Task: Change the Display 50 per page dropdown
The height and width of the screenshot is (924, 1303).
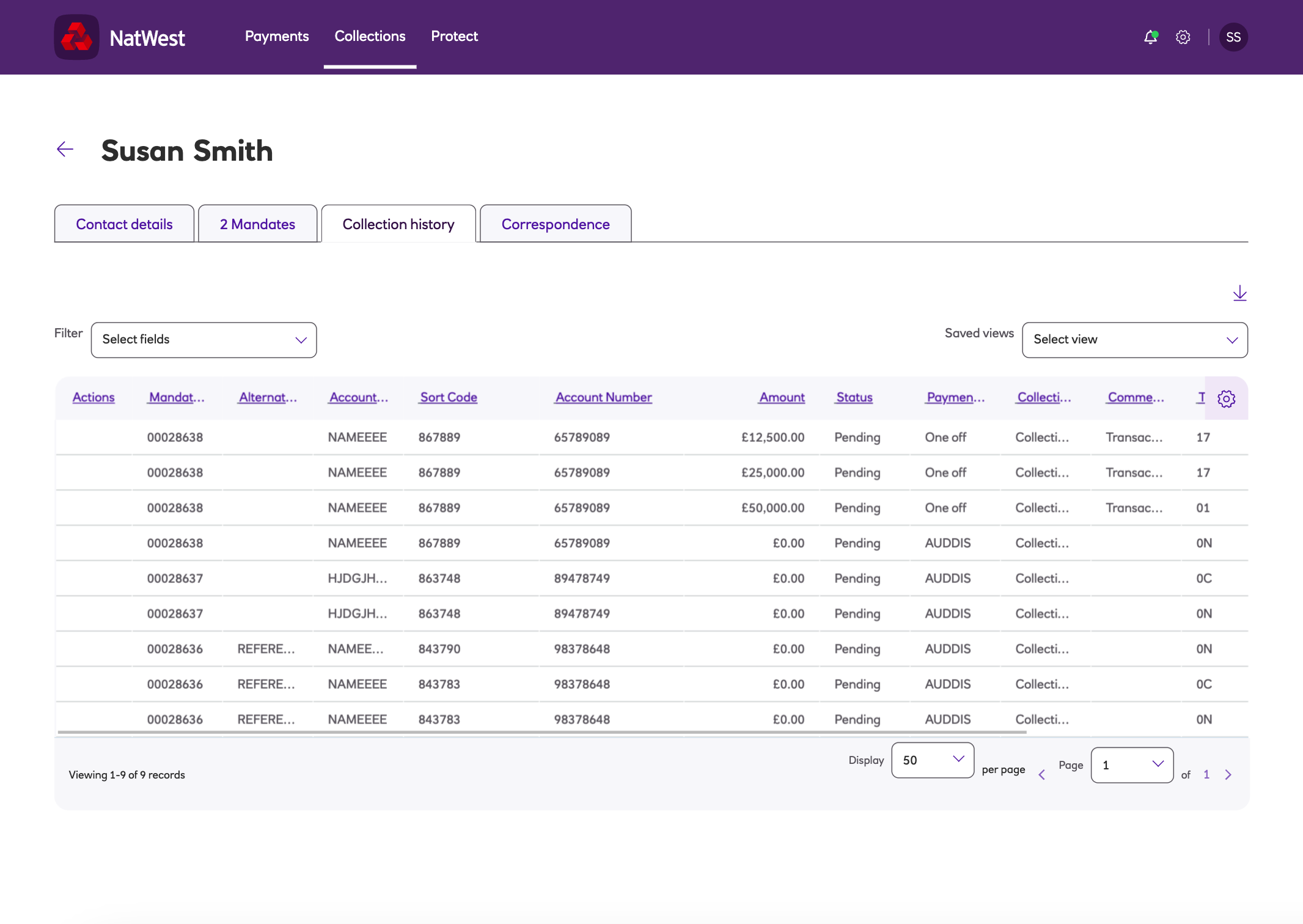Action: (x=933, y=760)
